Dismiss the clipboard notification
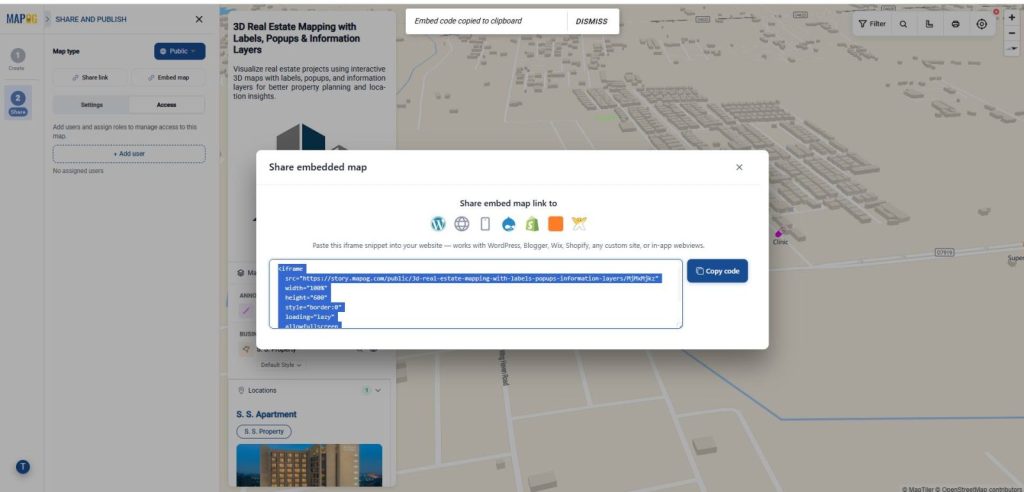Screen dimensions: 1024x492 click(591, 22)
